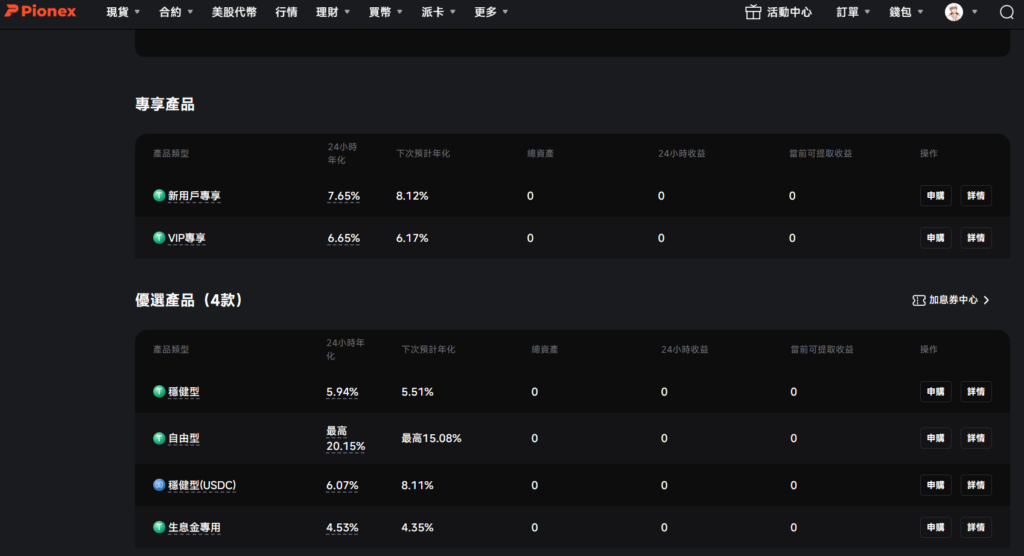The height and width of the screenshot is (556, 1024).
Task: Click the 加息券中心 coupon icon
Action: click(918, 300)
